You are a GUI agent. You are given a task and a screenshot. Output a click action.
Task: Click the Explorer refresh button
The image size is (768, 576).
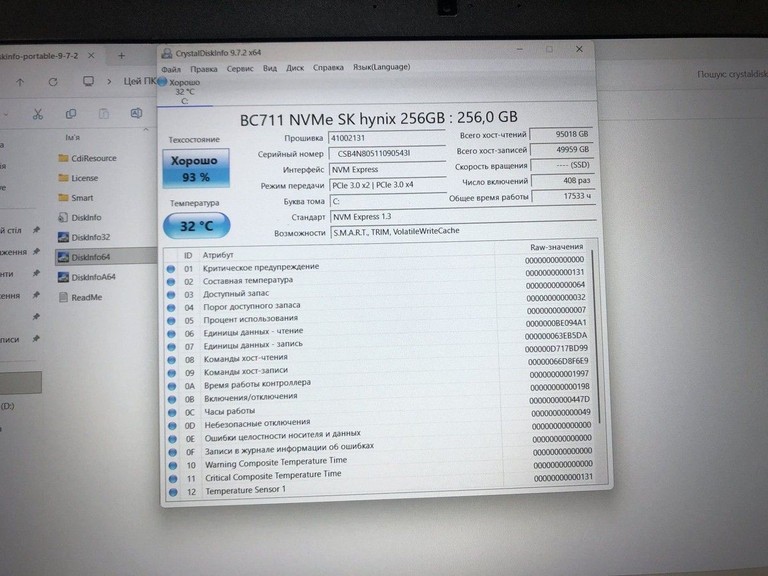coord(53,82)
